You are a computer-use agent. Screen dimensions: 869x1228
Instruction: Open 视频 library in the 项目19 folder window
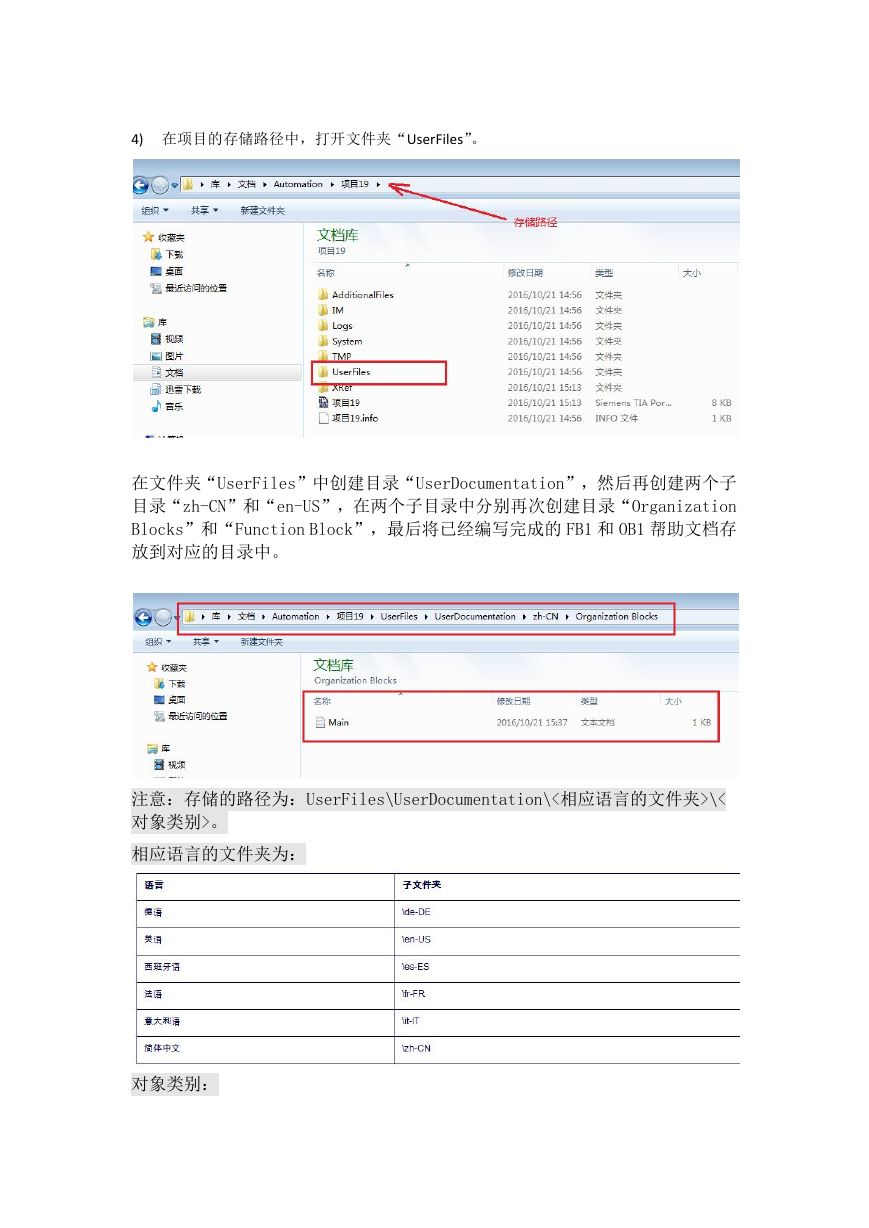(167, 339)
